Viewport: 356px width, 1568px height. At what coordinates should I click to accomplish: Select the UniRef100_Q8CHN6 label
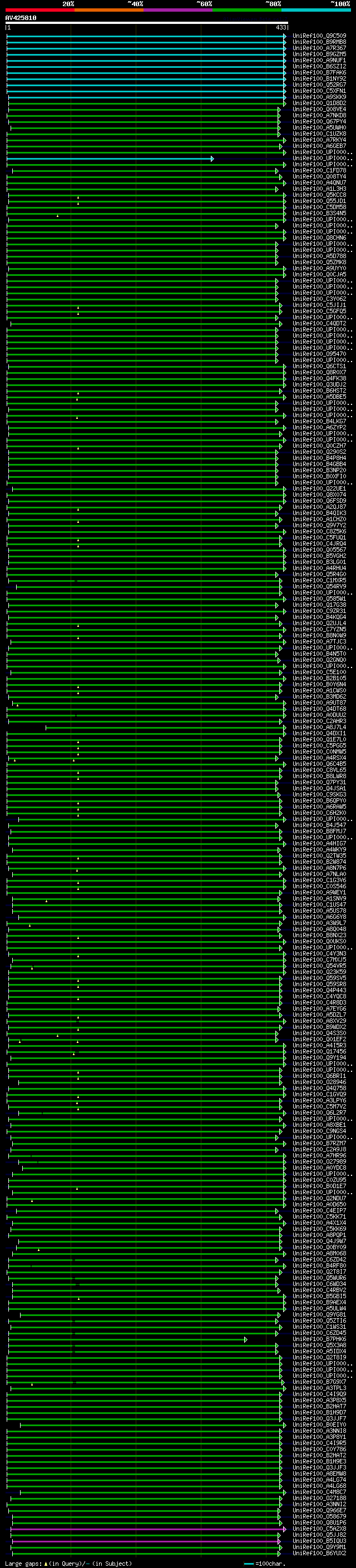[x=319, y=238]
